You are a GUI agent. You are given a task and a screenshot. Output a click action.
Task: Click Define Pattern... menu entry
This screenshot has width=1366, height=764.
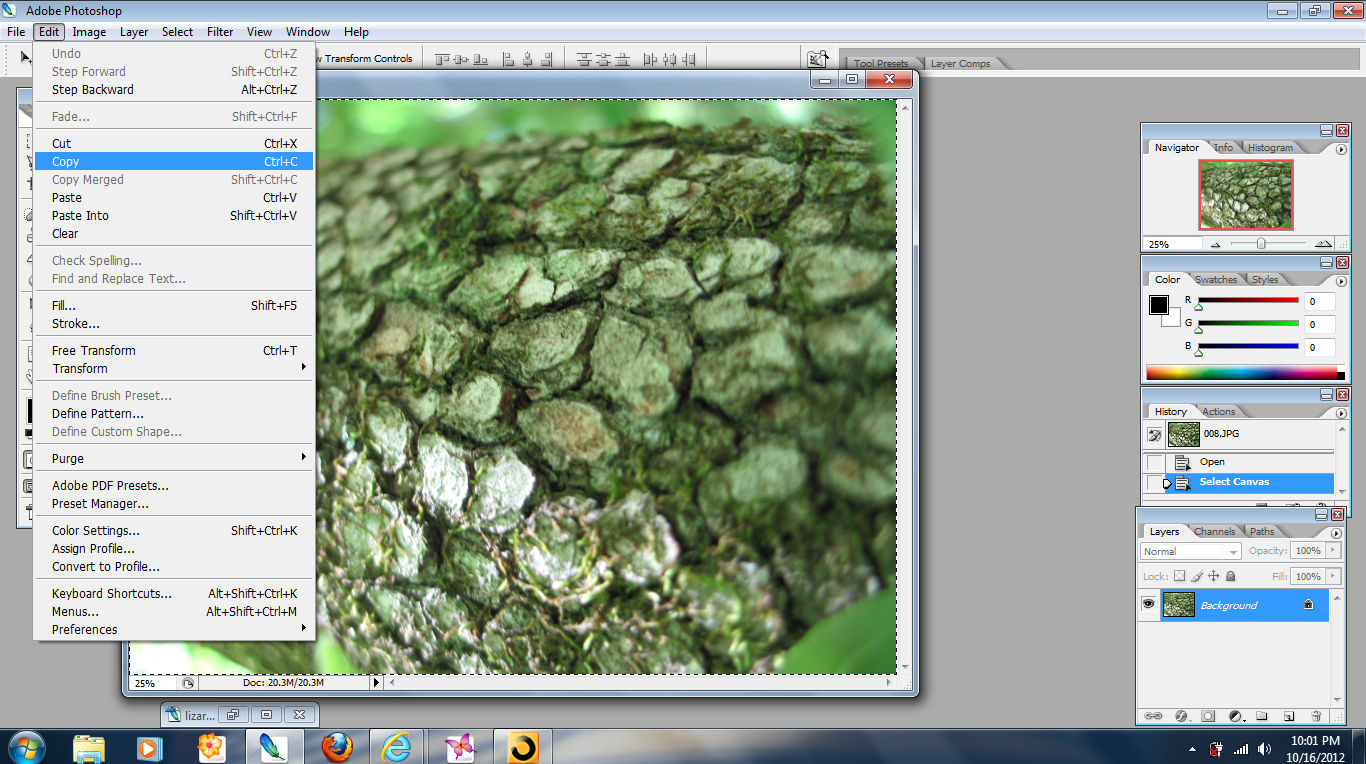[x=174, y=413]
